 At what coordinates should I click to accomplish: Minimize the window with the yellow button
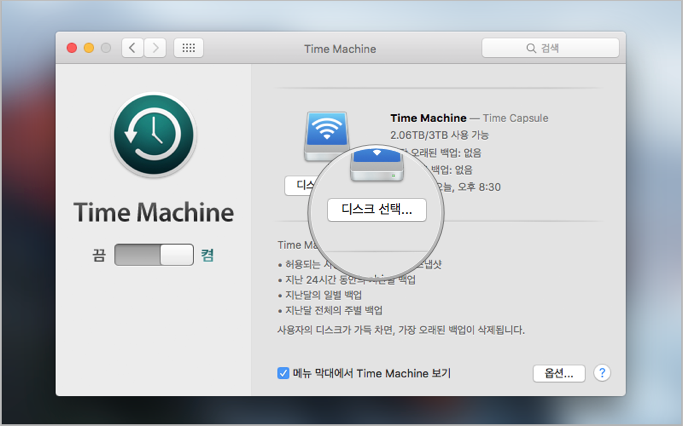pos(89,48)
